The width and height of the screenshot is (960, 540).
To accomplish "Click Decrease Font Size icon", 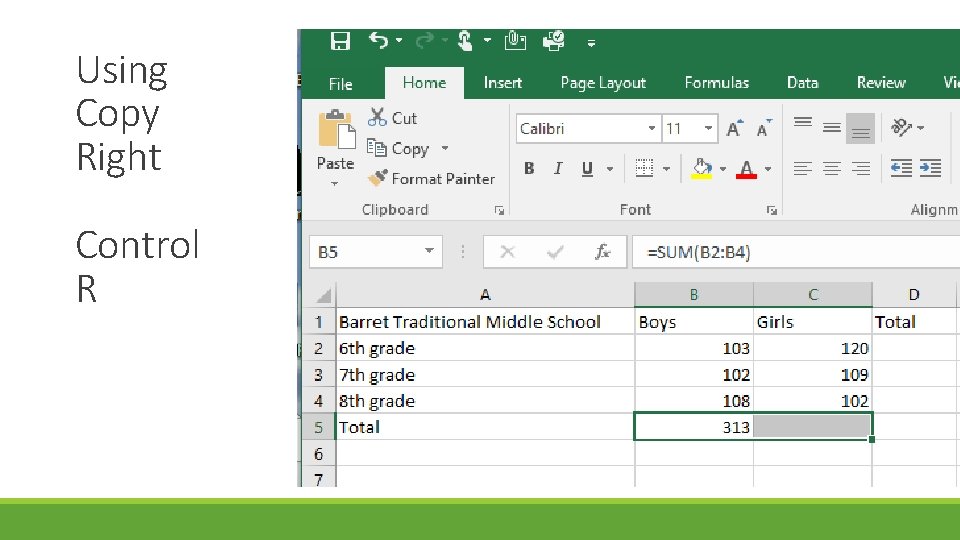I will (x=763, y=128).
